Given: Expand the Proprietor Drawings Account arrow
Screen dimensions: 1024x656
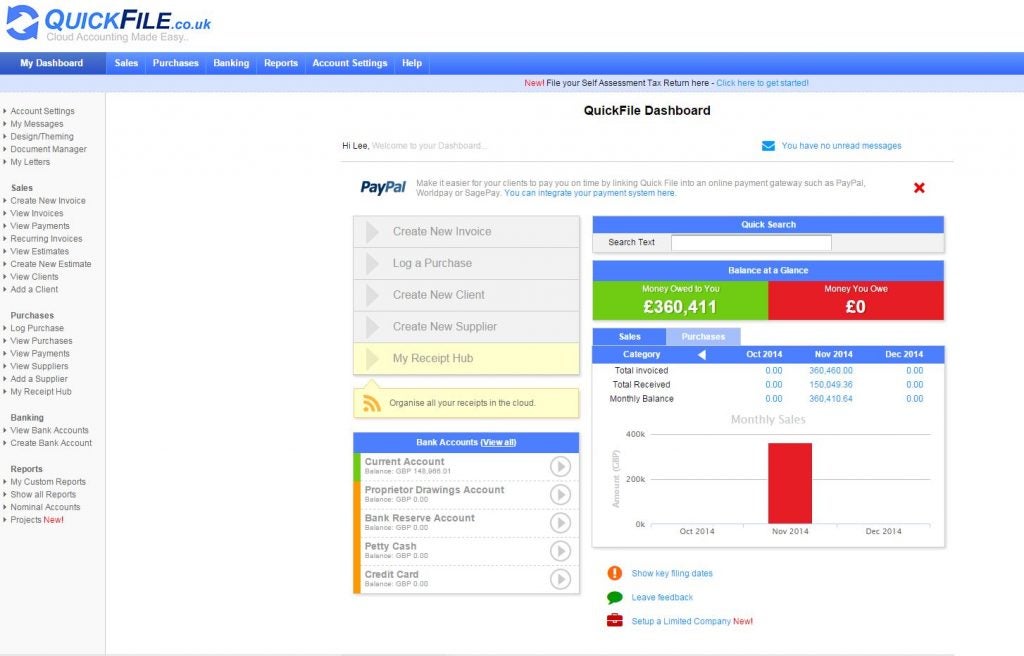Looking at the screenshot, I should [x=561, y=494].
